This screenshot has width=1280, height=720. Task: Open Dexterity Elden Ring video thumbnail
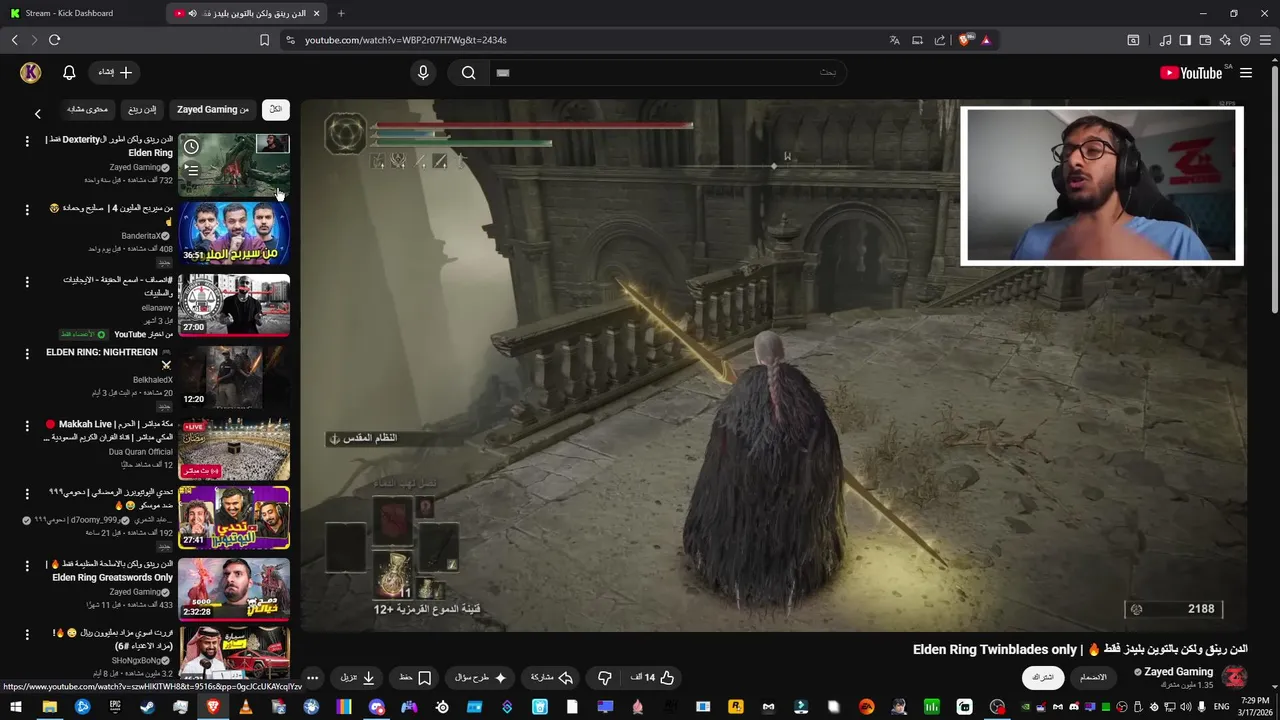click(x=234, y=164)
